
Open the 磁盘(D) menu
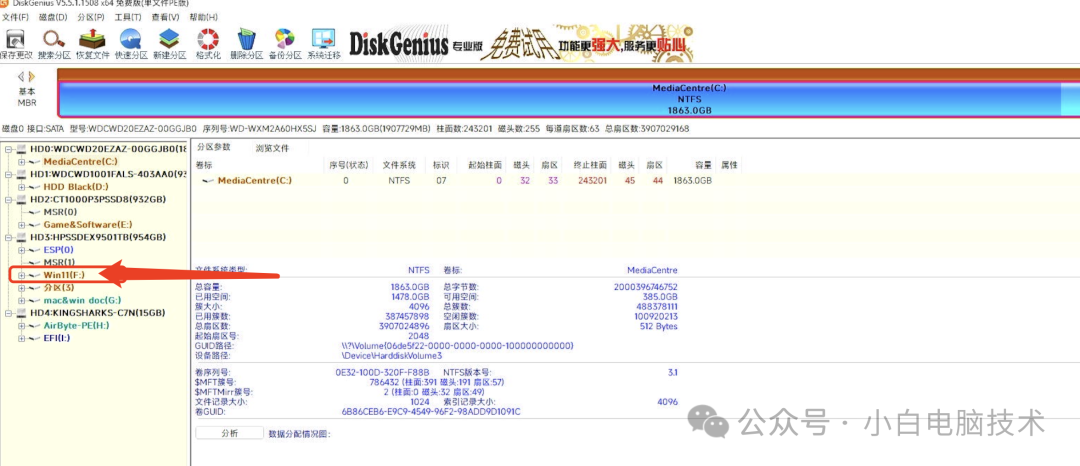[54, 17]
